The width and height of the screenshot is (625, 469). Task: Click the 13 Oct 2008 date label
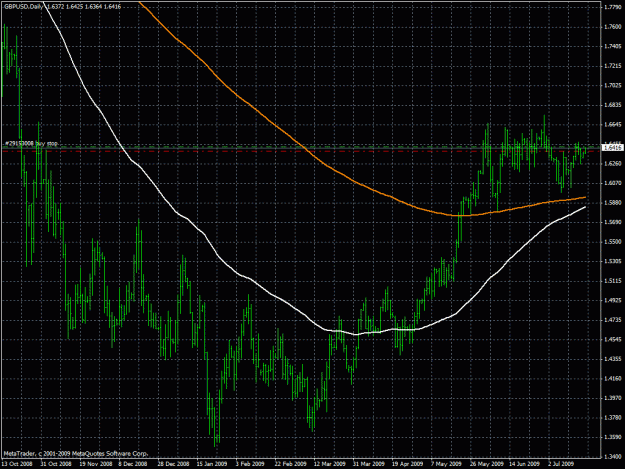pos(17,464)
